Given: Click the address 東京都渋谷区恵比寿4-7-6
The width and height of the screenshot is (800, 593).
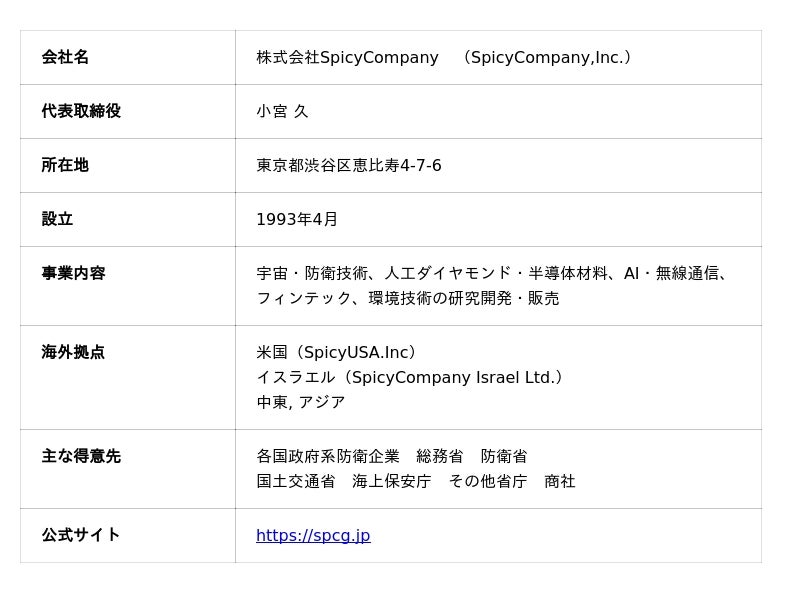Looking at the screenshot, I should coord(348,166).
